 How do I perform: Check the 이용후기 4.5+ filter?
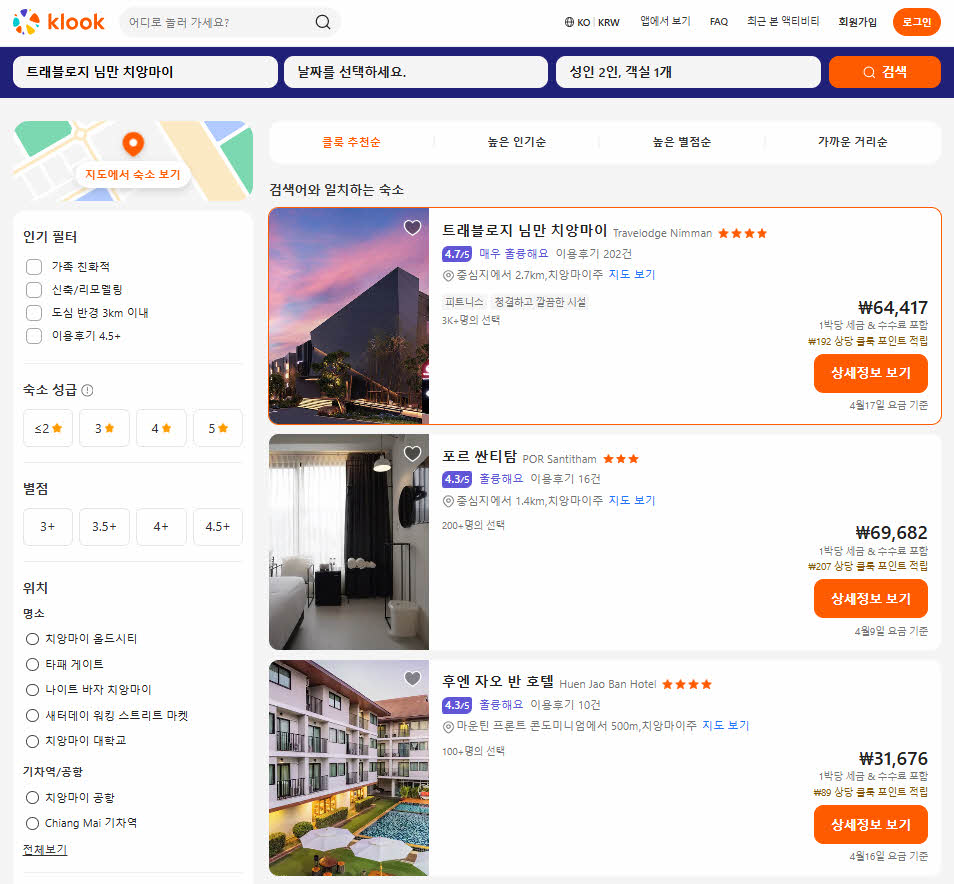[x=34, y=336]
